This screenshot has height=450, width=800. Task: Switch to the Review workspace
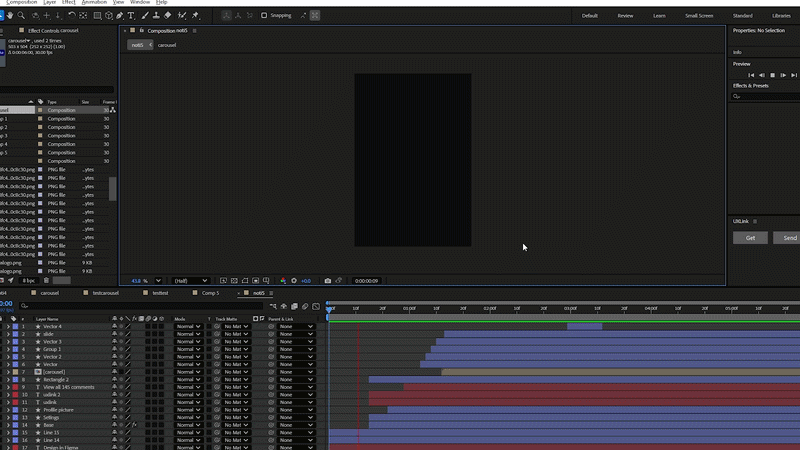point(625,16)
